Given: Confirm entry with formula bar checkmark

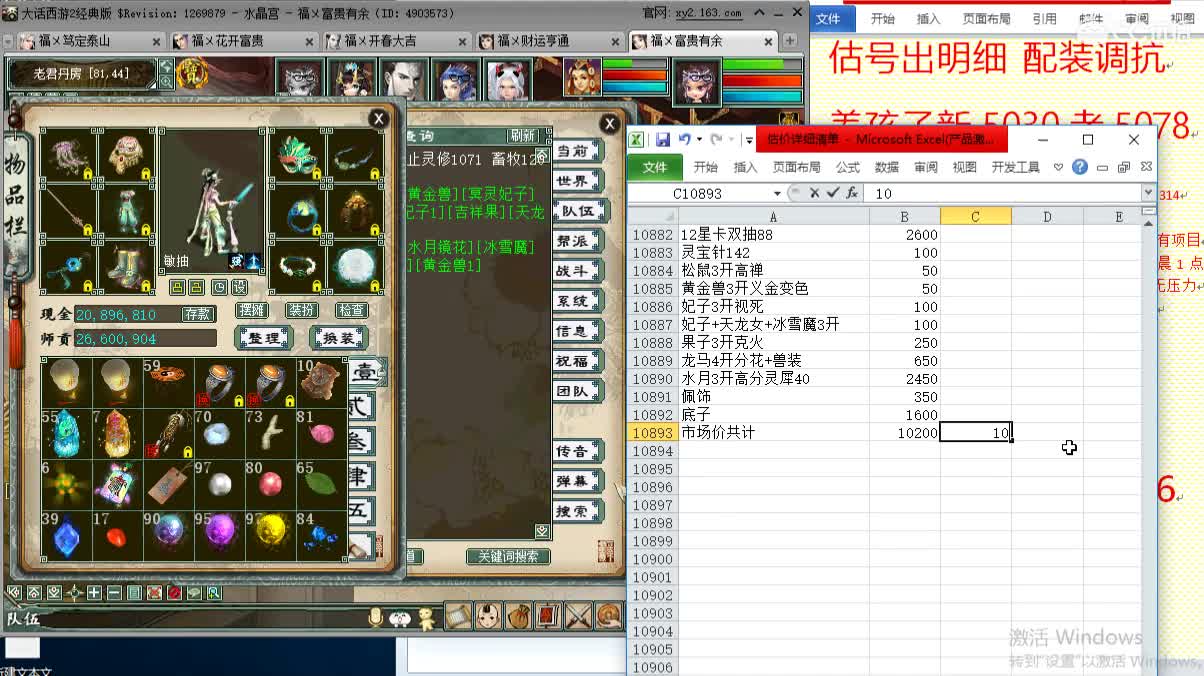Looking at the screenshot, I should click(833, 193).
